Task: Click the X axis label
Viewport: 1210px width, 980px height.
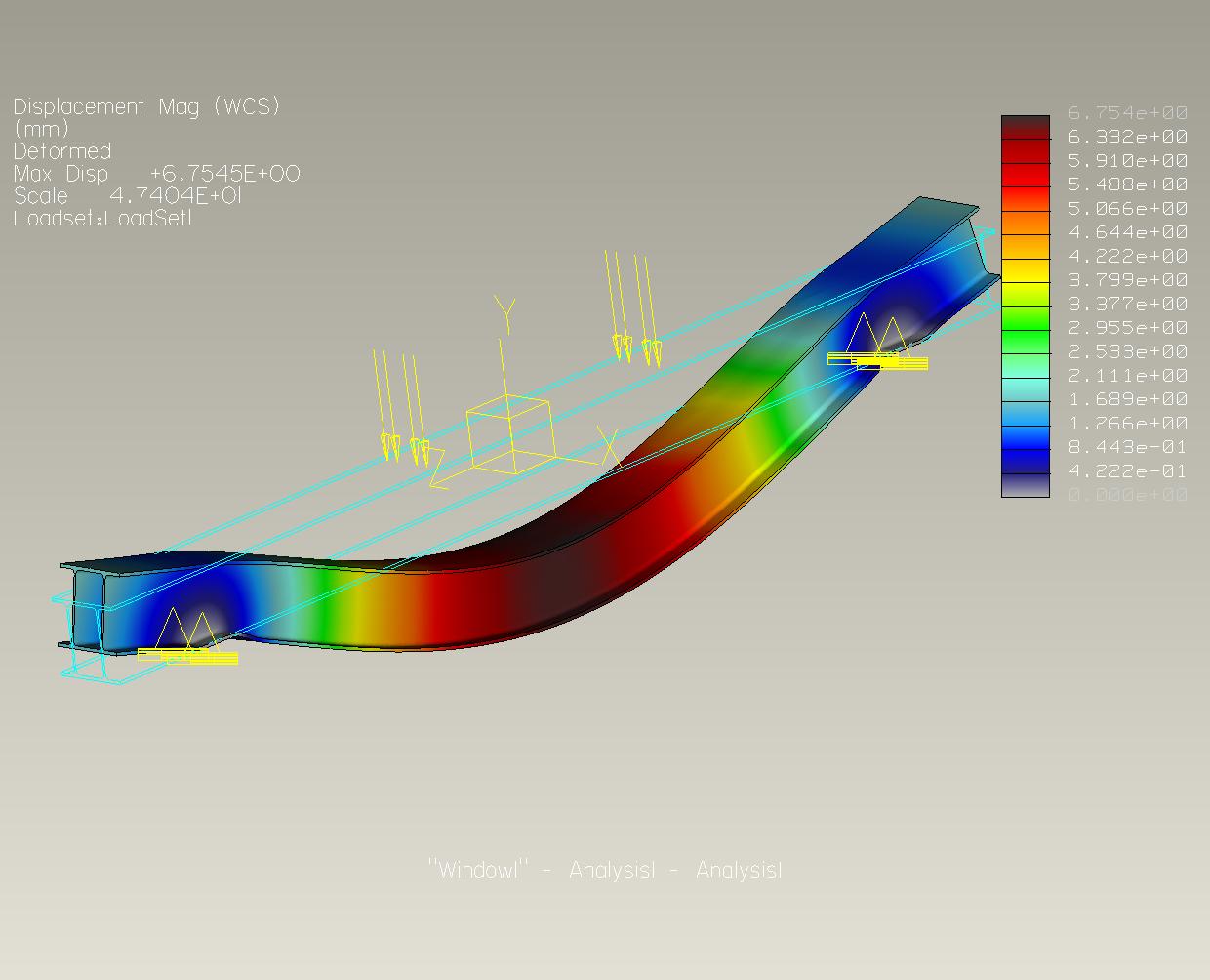Action: click(609, 447)
